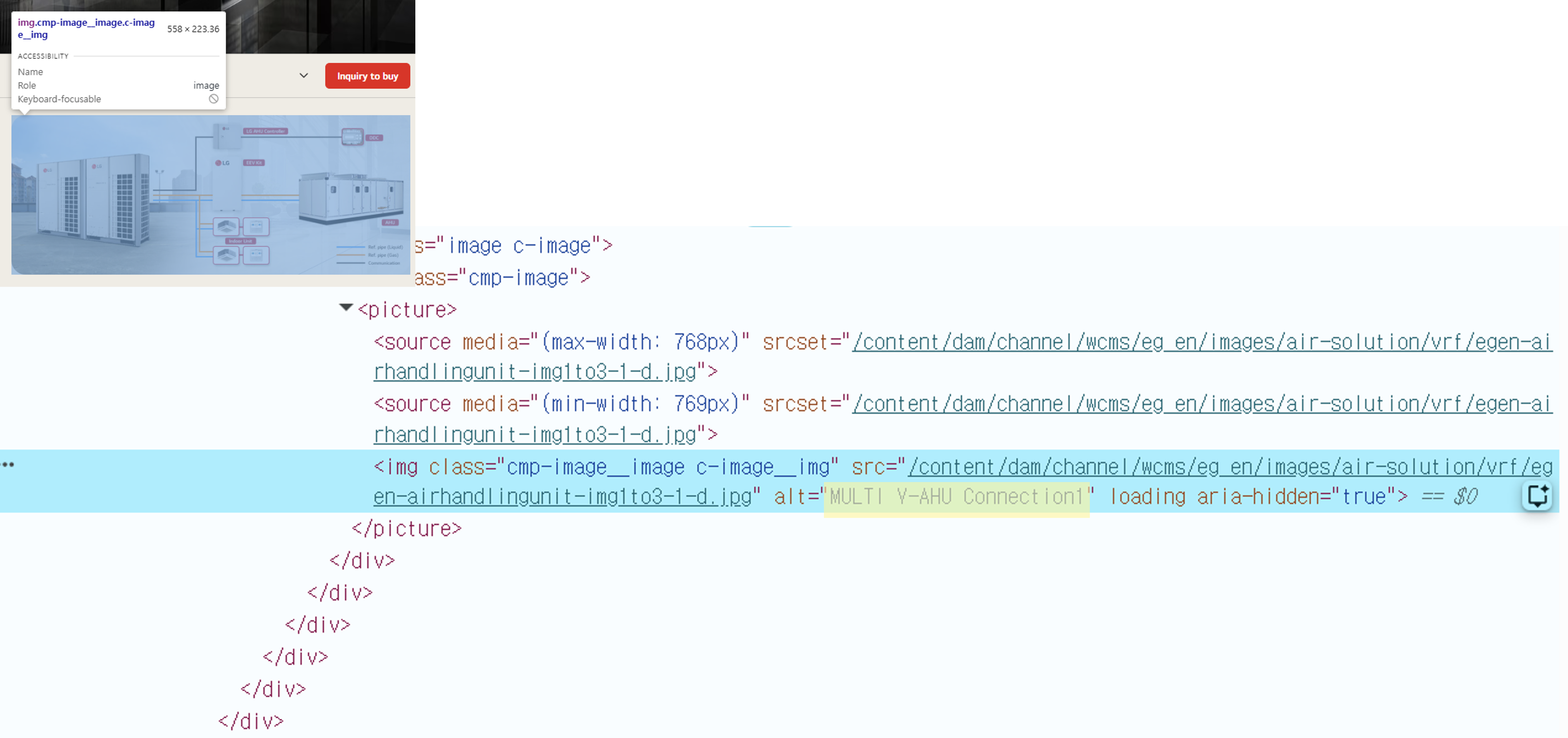
Task: Click the Keyboard-focusable prohibited indicator in the tooltip
Action: (213, 99)
